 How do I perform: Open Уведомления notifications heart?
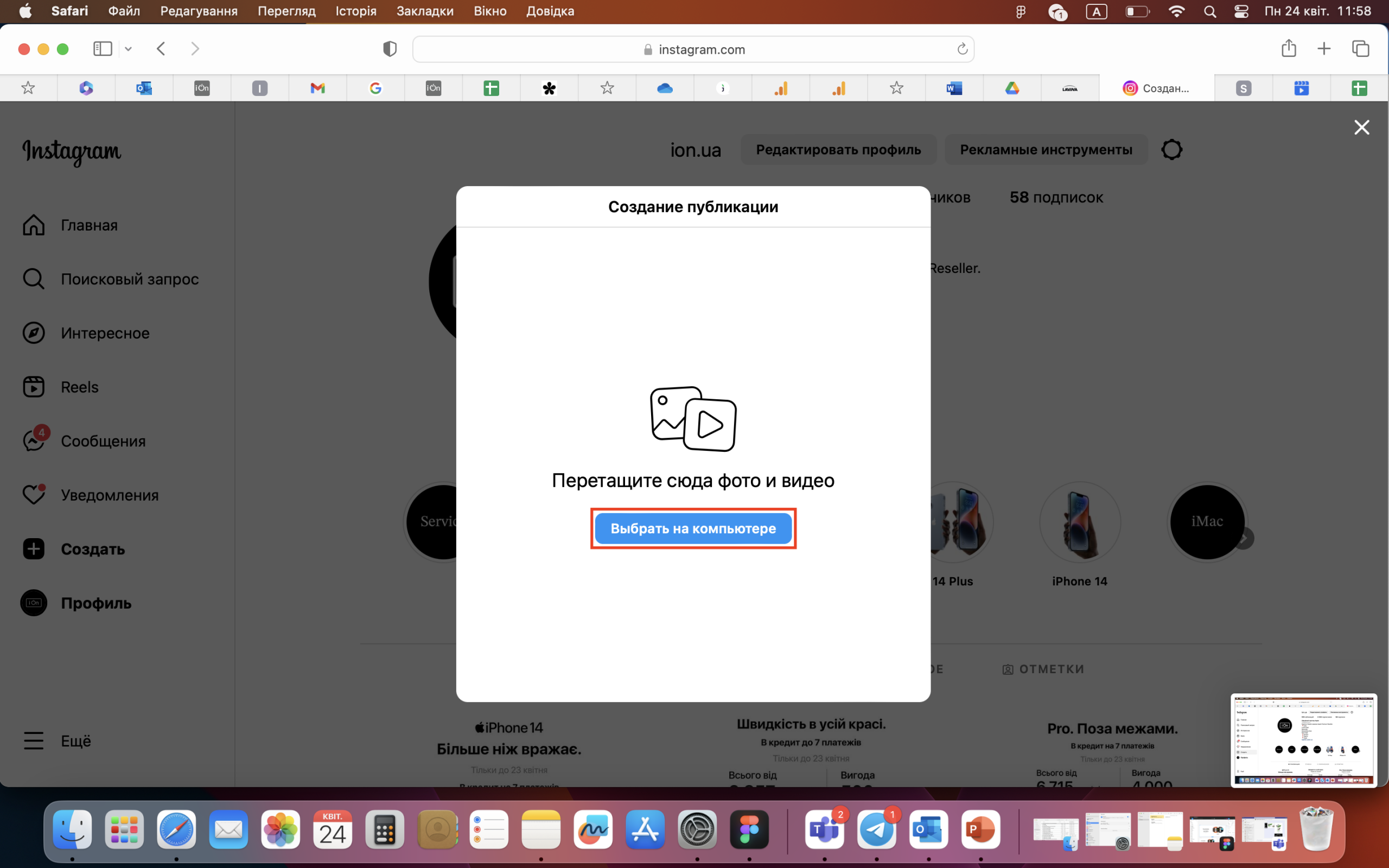point(91,495)
